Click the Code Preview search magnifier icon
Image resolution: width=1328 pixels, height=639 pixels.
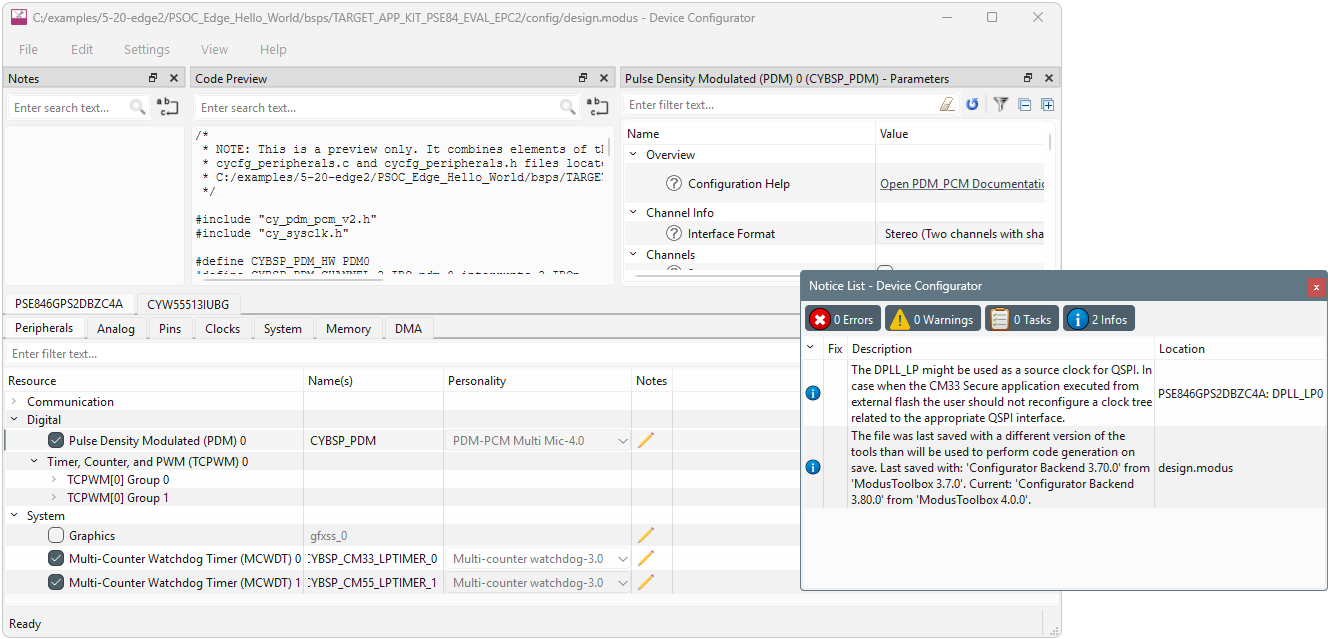(568, 107)
